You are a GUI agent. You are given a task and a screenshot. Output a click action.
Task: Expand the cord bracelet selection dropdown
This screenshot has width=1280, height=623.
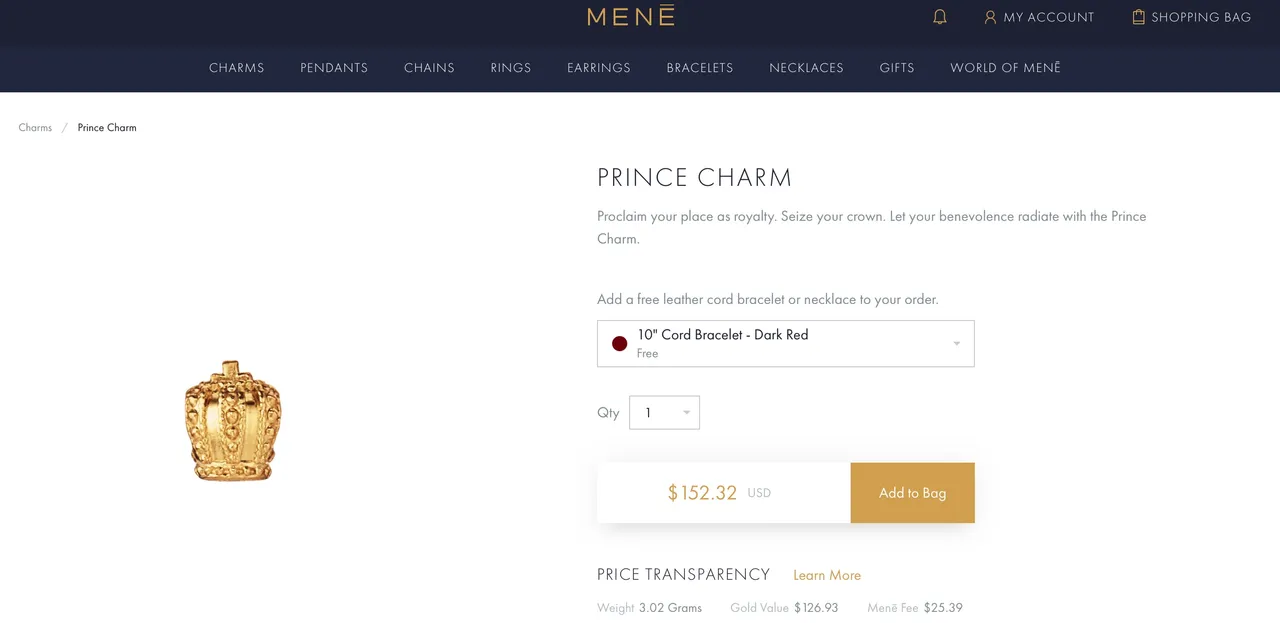786,343
